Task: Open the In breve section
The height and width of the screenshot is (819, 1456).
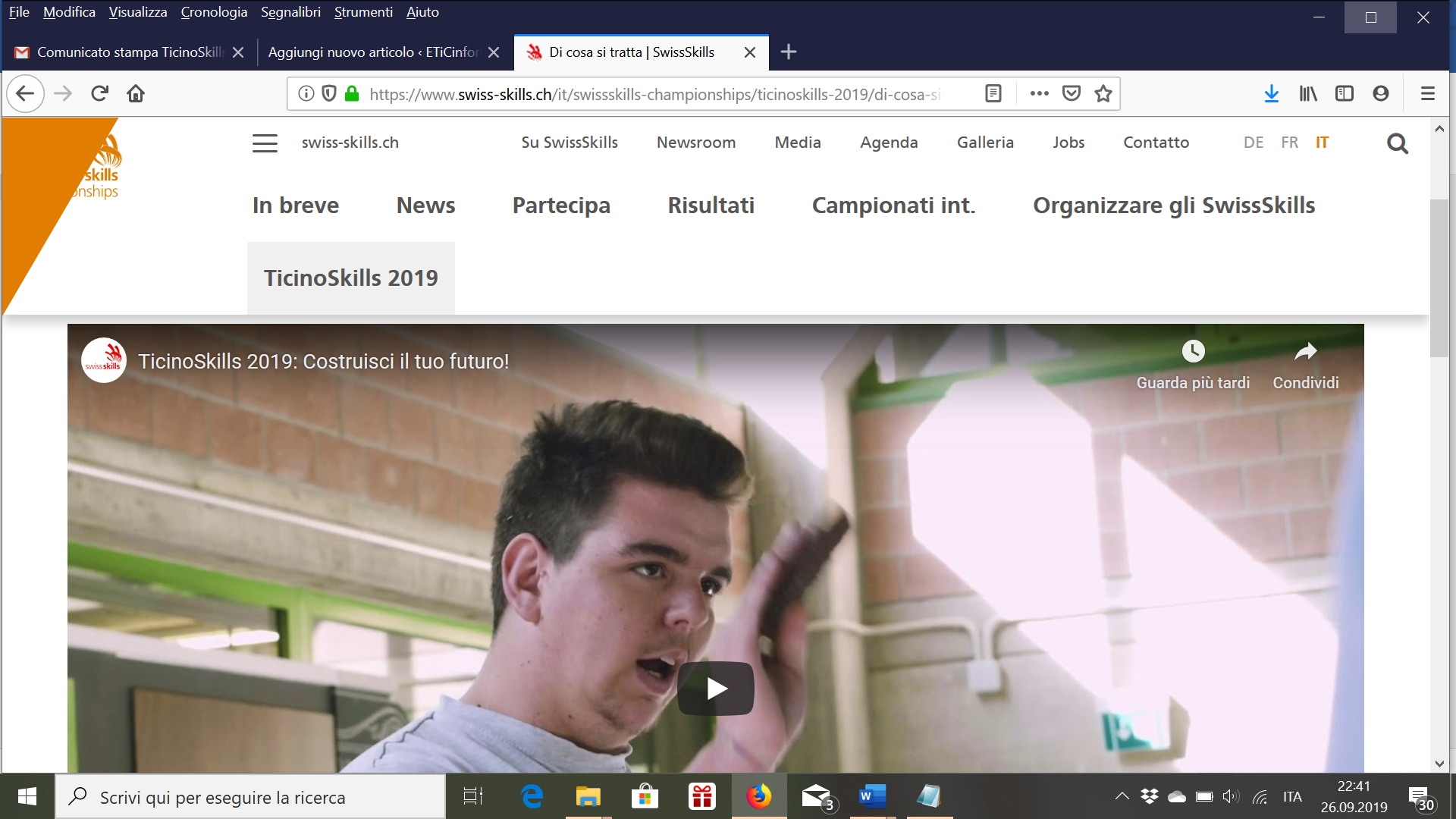Action: point(296,206)
